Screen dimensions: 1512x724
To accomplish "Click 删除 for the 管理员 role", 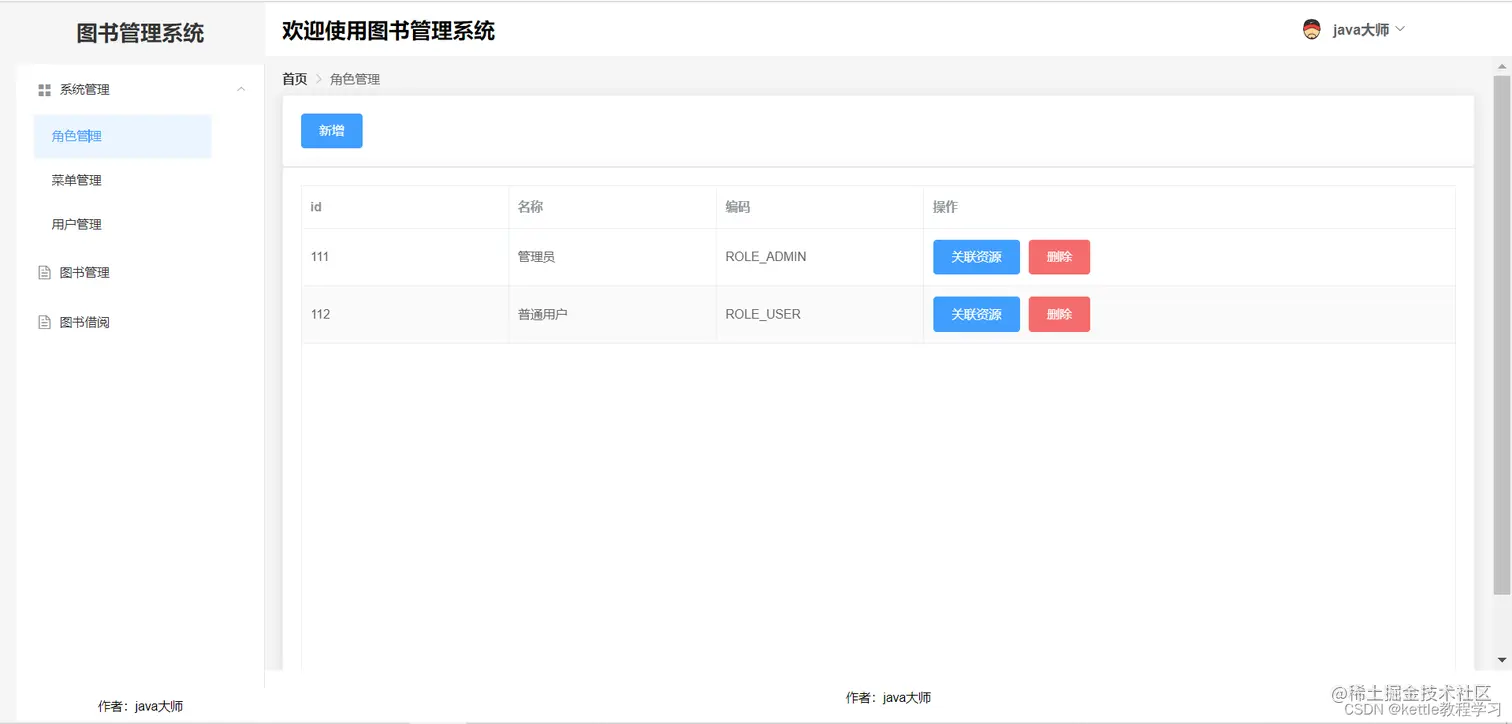I will (x=1059, y=257).
